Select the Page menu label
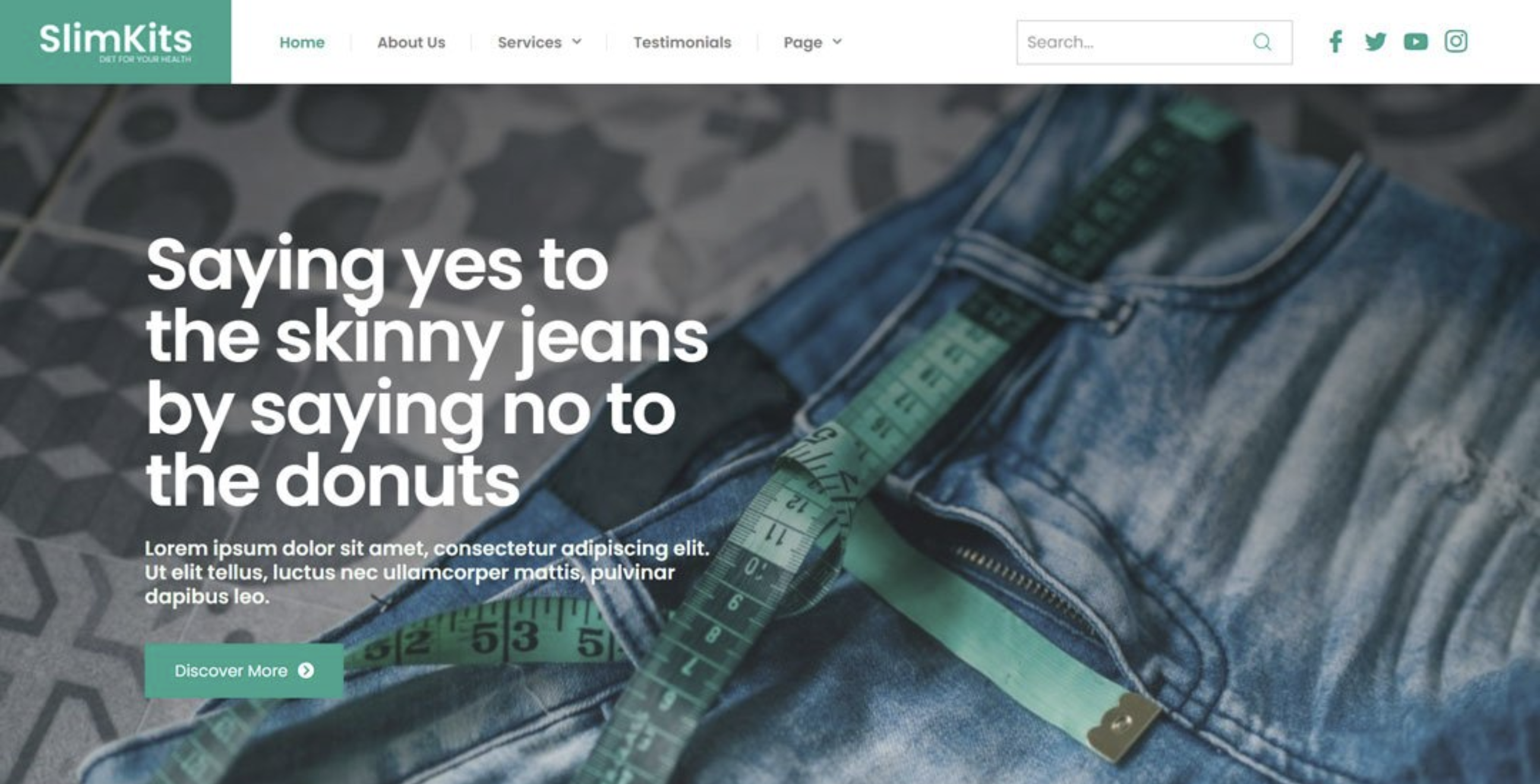 pyautogui.click(x=803, y=43)
